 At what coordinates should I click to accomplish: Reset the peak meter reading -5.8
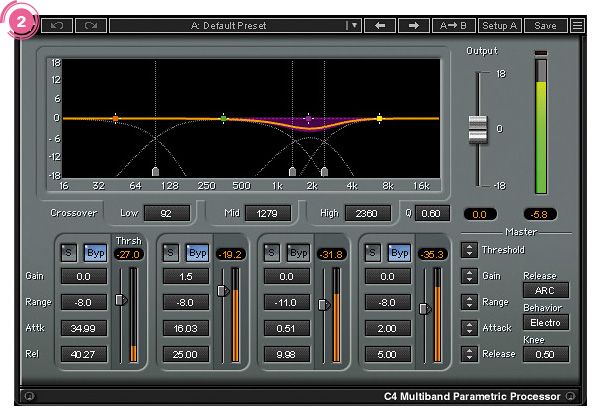540,214
